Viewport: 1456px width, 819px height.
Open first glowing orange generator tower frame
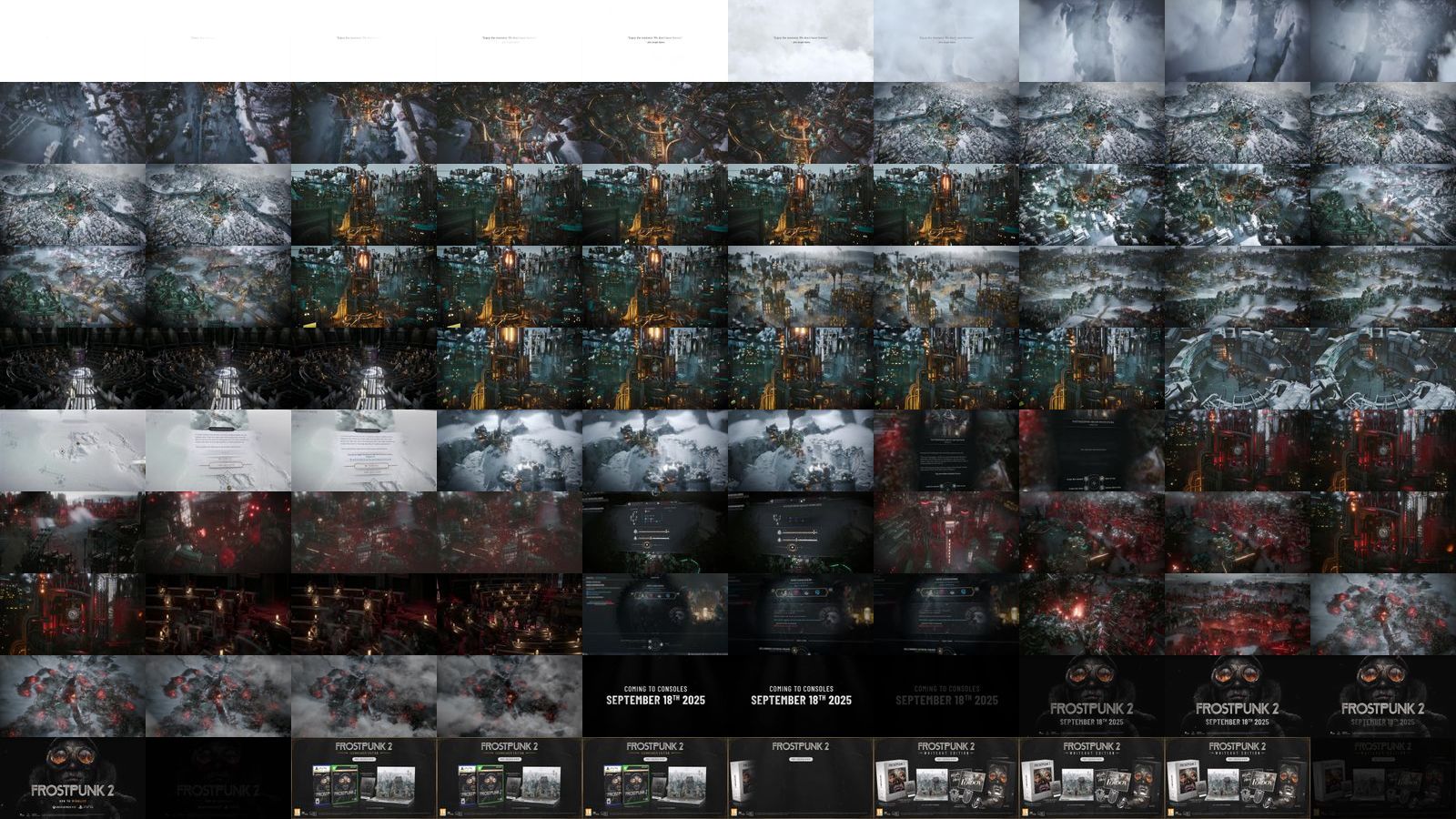364,205
